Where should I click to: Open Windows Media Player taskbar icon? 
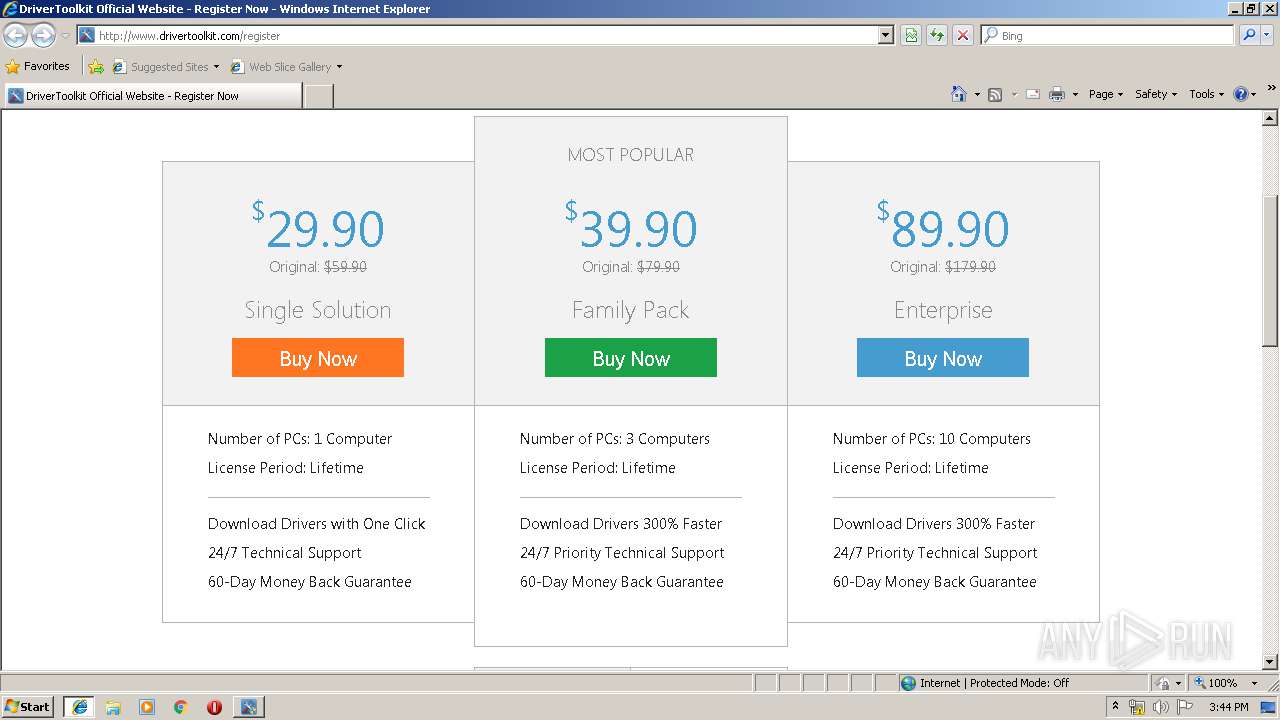tap(147, 707)
